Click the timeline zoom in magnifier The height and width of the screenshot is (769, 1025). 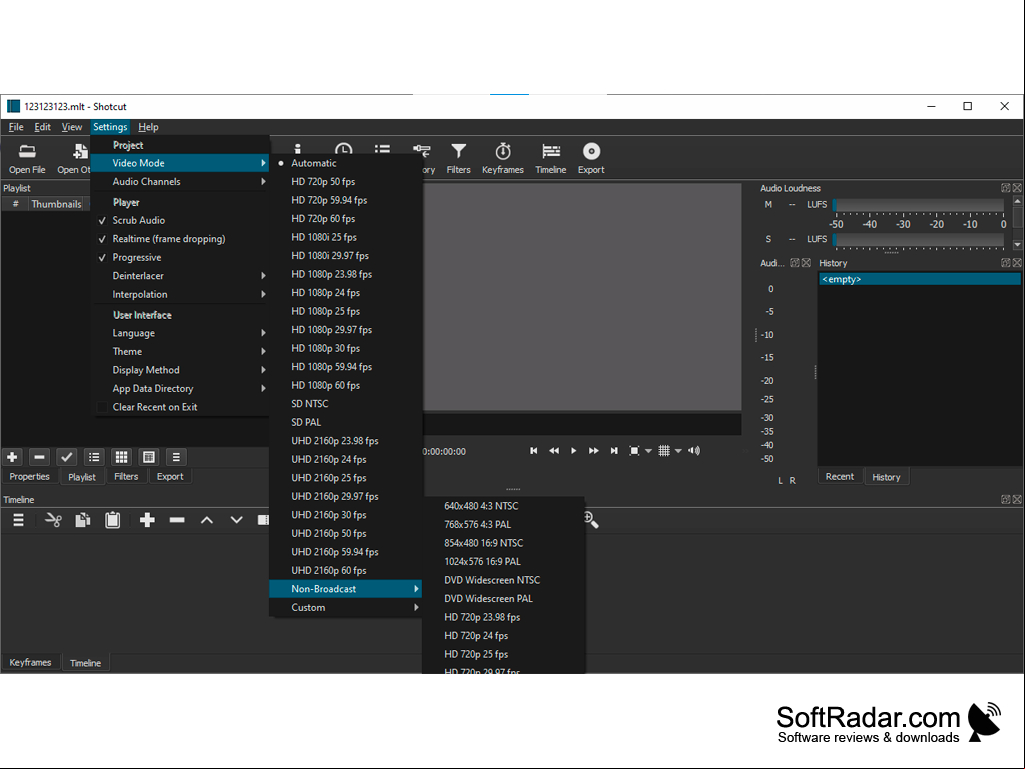pyautogui.click(x=591, y=521)
